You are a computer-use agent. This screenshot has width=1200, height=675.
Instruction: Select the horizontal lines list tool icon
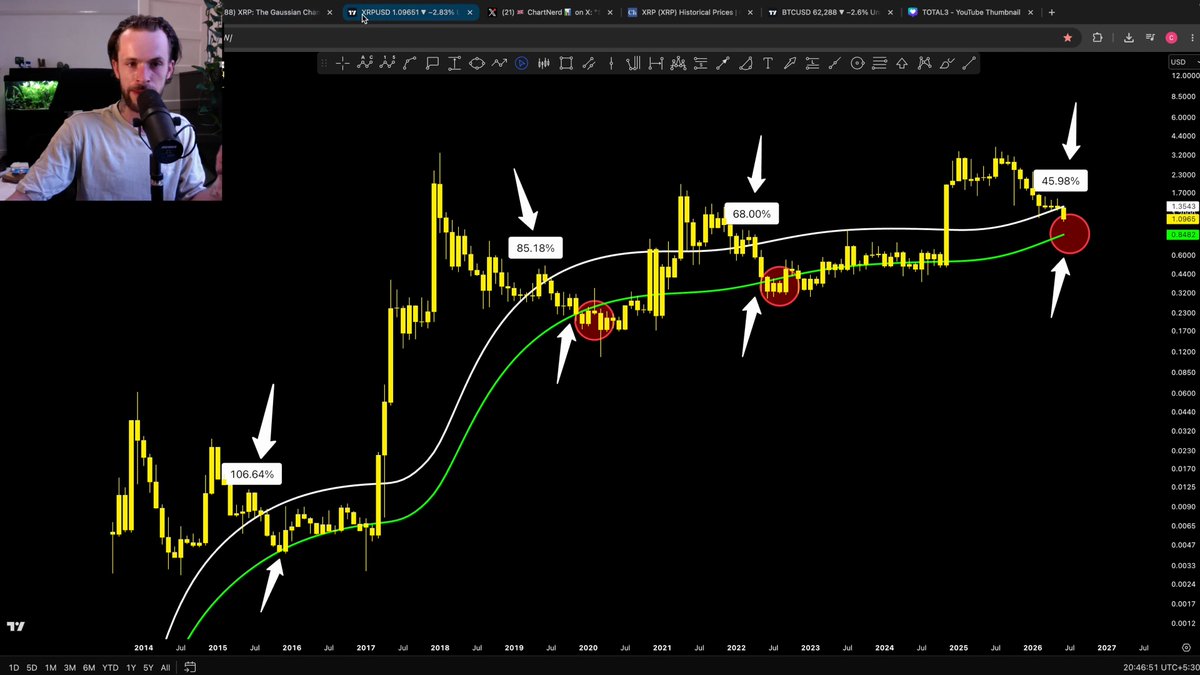click(x=880, y=63)
